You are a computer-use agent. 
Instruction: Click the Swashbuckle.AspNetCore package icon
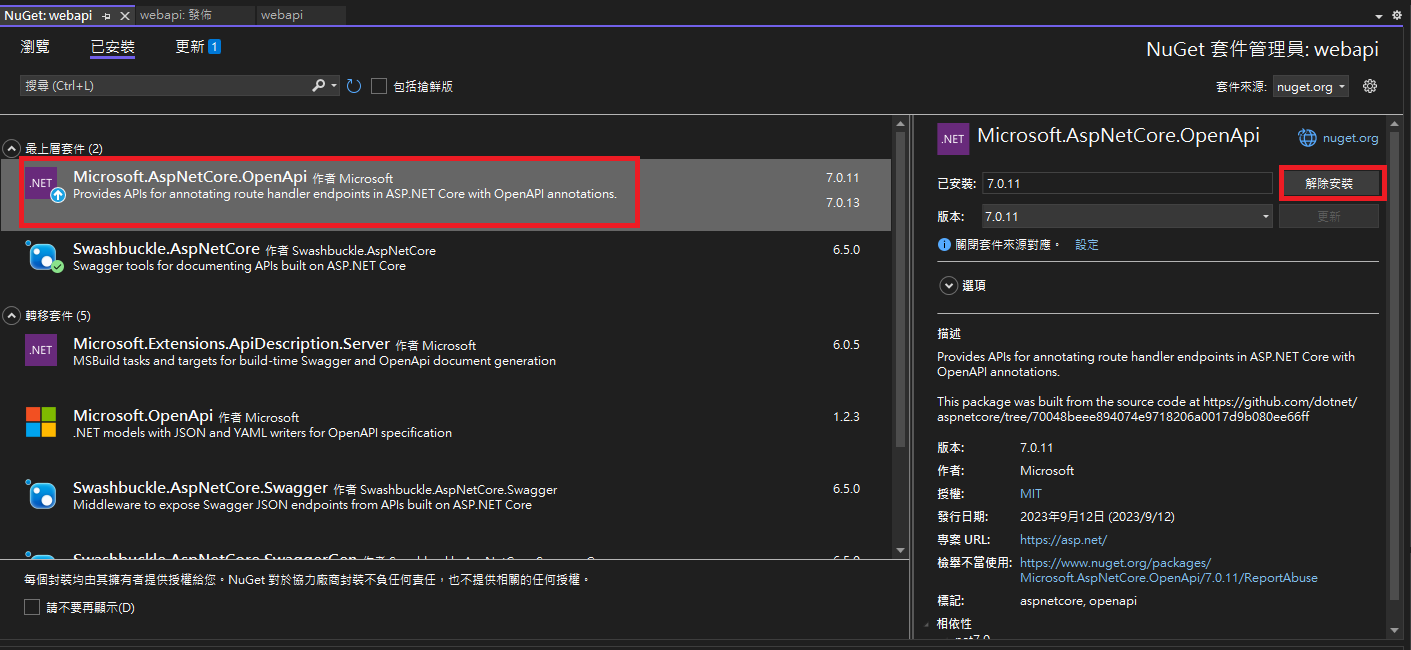pos(42,258)
